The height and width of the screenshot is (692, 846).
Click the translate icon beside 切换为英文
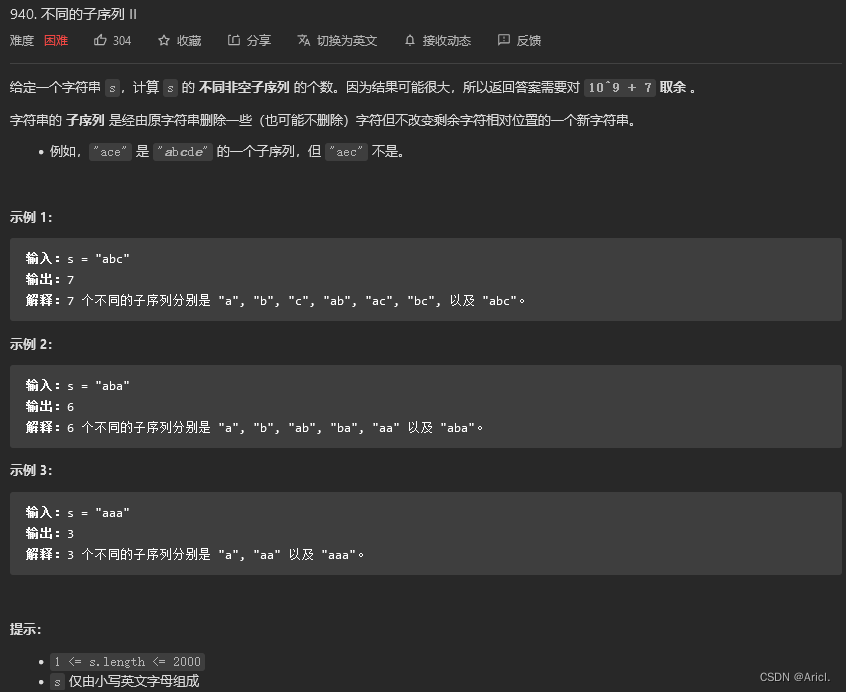(x=302, y=41)
